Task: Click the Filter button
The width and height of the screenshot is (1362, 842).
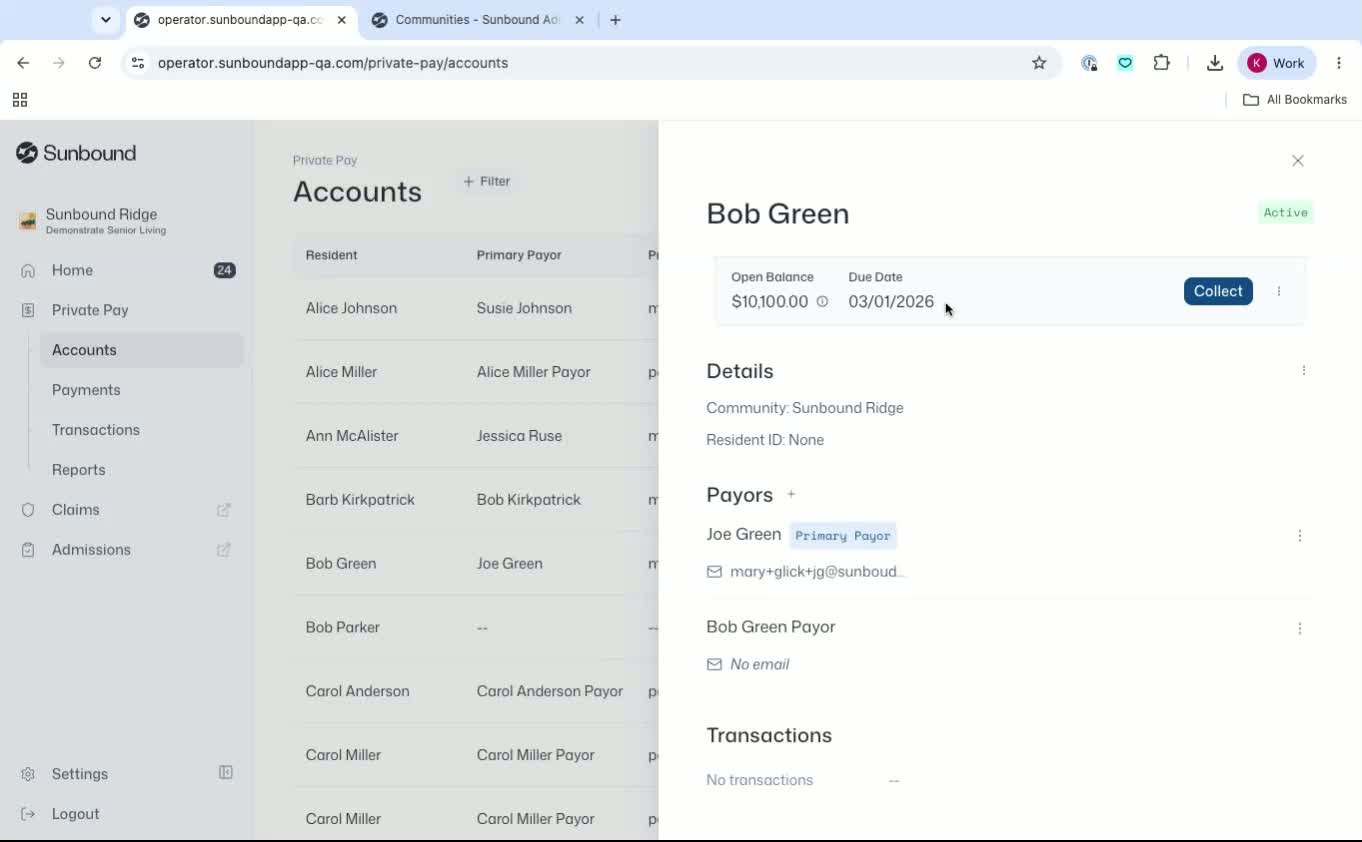Action: click(x=486, y=181)
